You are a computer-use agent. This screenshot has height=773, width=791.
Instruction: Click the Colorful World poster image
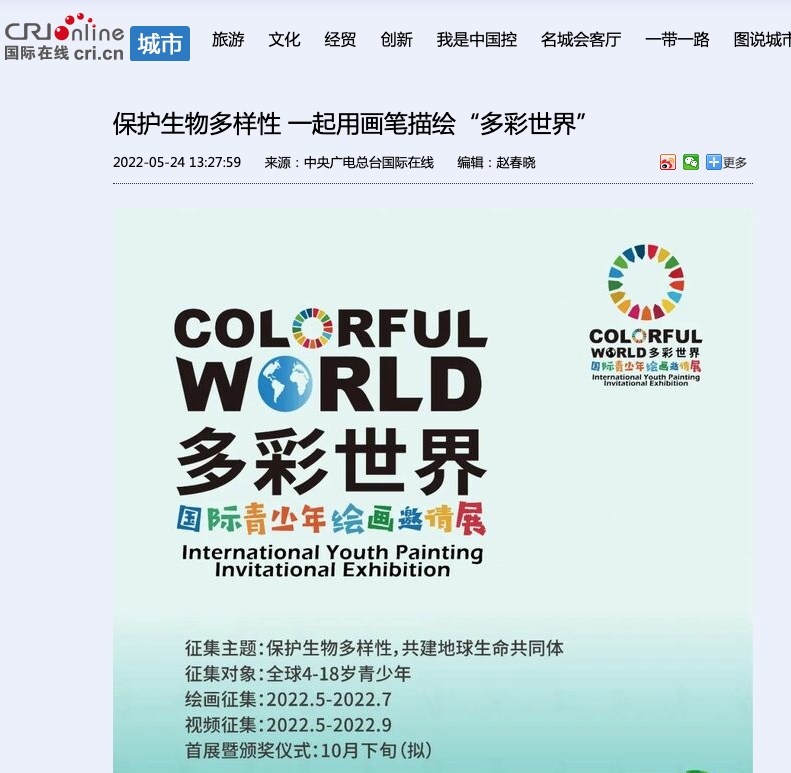point(433,490)
